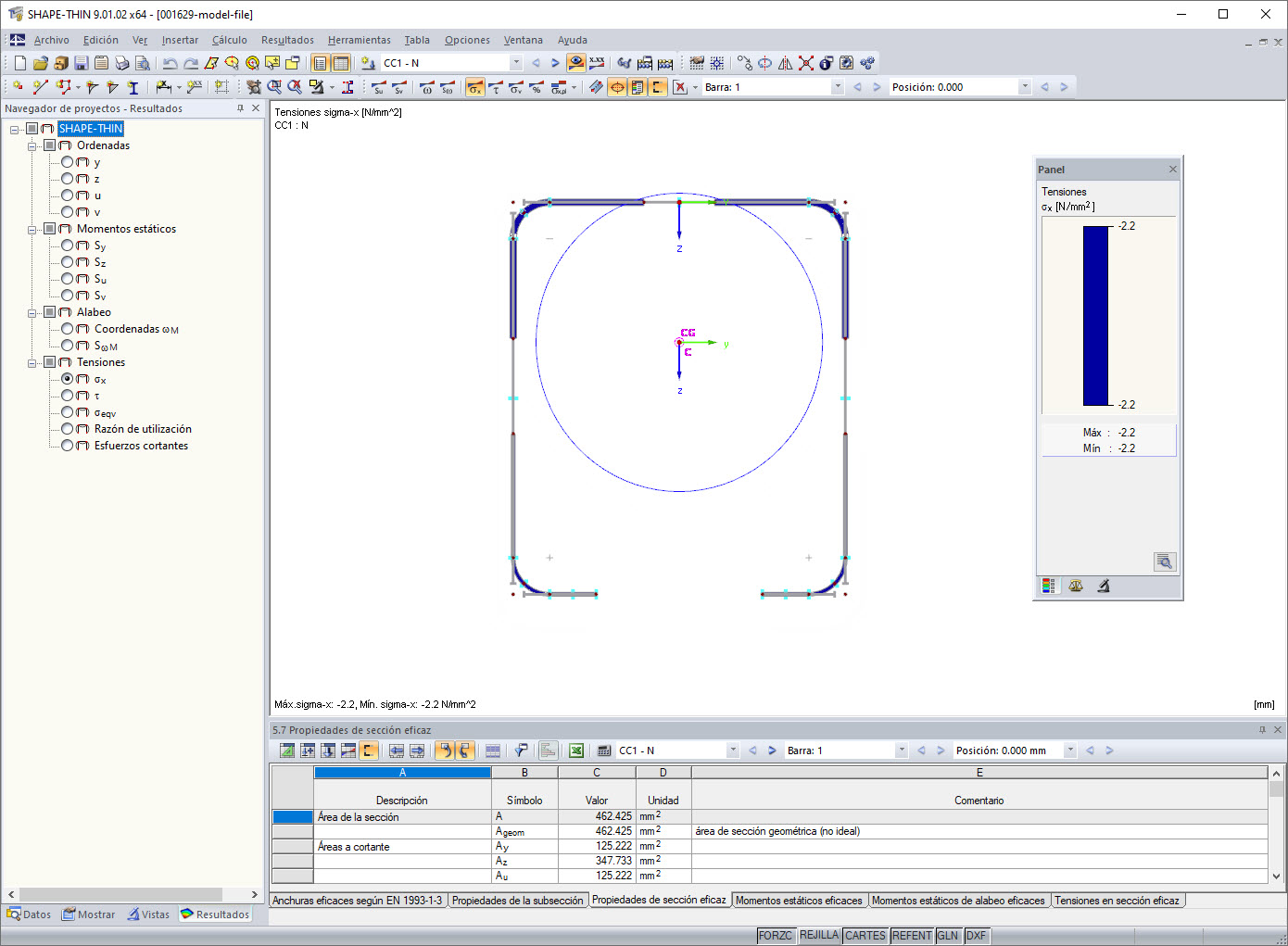Toggle the CARTES status bar button
The image size is (1288, 946).
[x=865, y=936]
